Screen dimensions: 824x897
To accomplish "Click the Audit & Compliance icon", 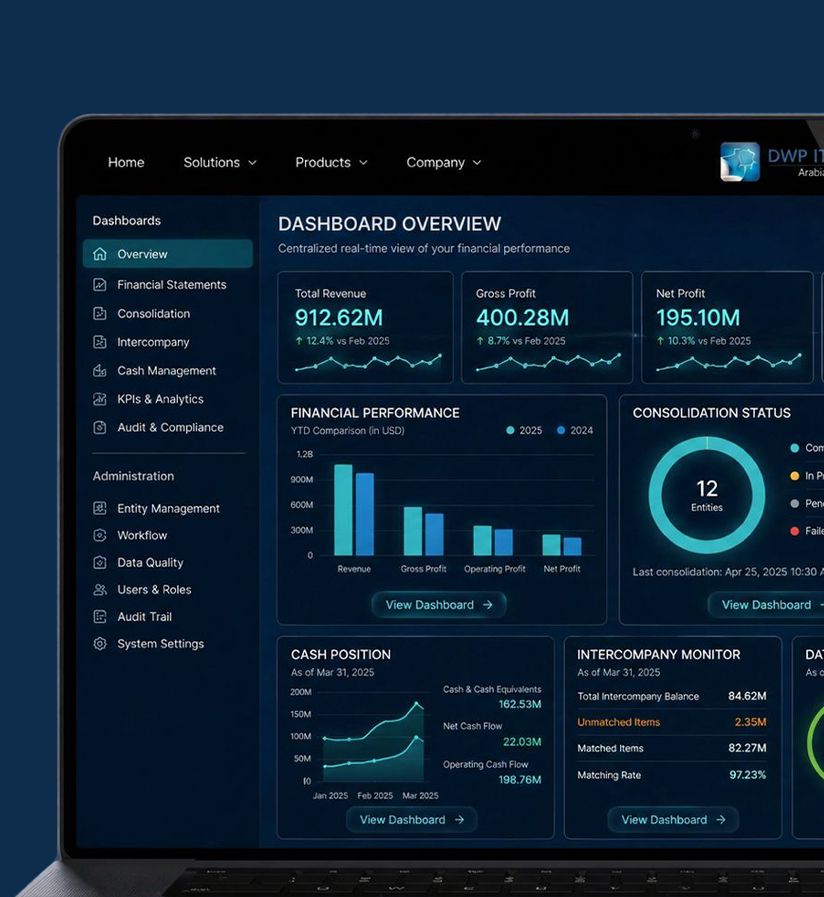I will (x=100, y=427).
